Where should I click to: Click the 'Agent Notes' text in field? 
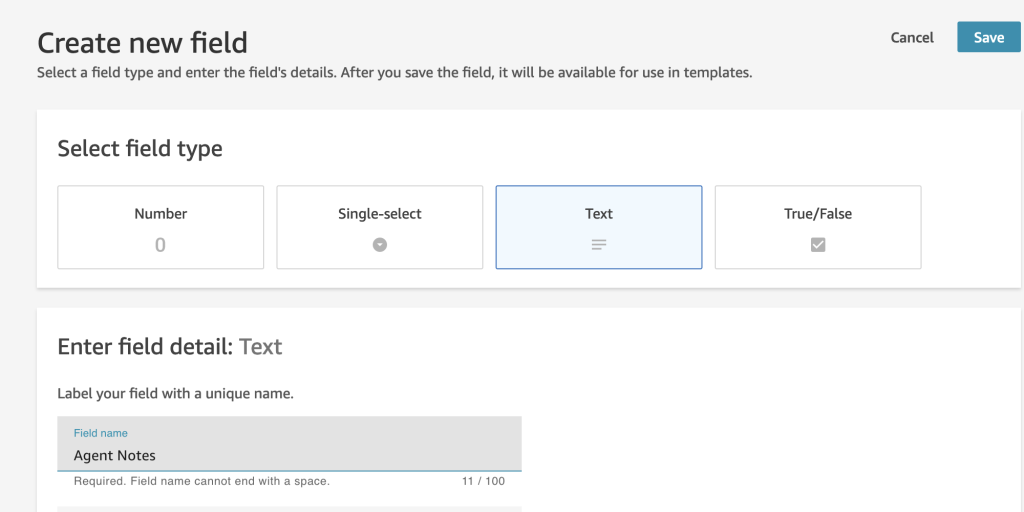(x=115, y=455)
